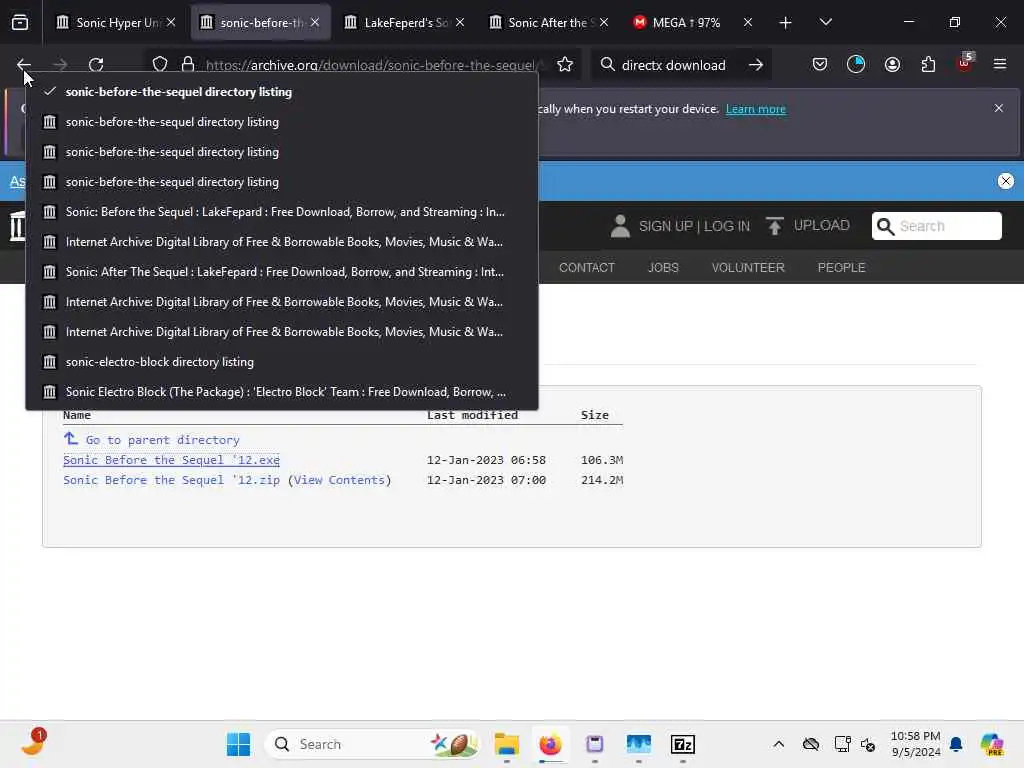This screenshot has height=768, width=1024.
Task: Click the directx download search field
Action: pyautogui.click(x=673, y=65)
